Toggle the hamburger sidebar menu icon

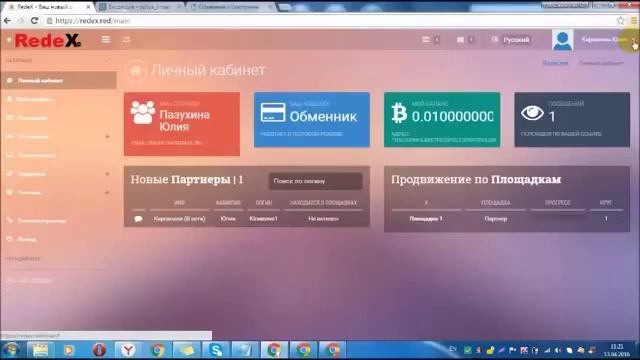[x=106, y=39]
